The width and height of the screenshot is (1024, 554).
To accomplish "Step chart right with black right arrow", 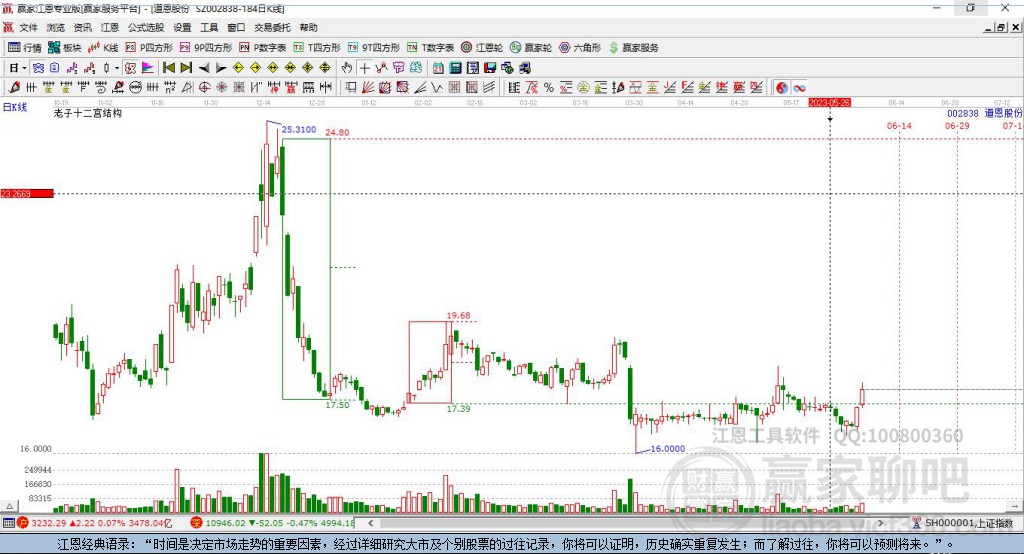I will point(221,68).
